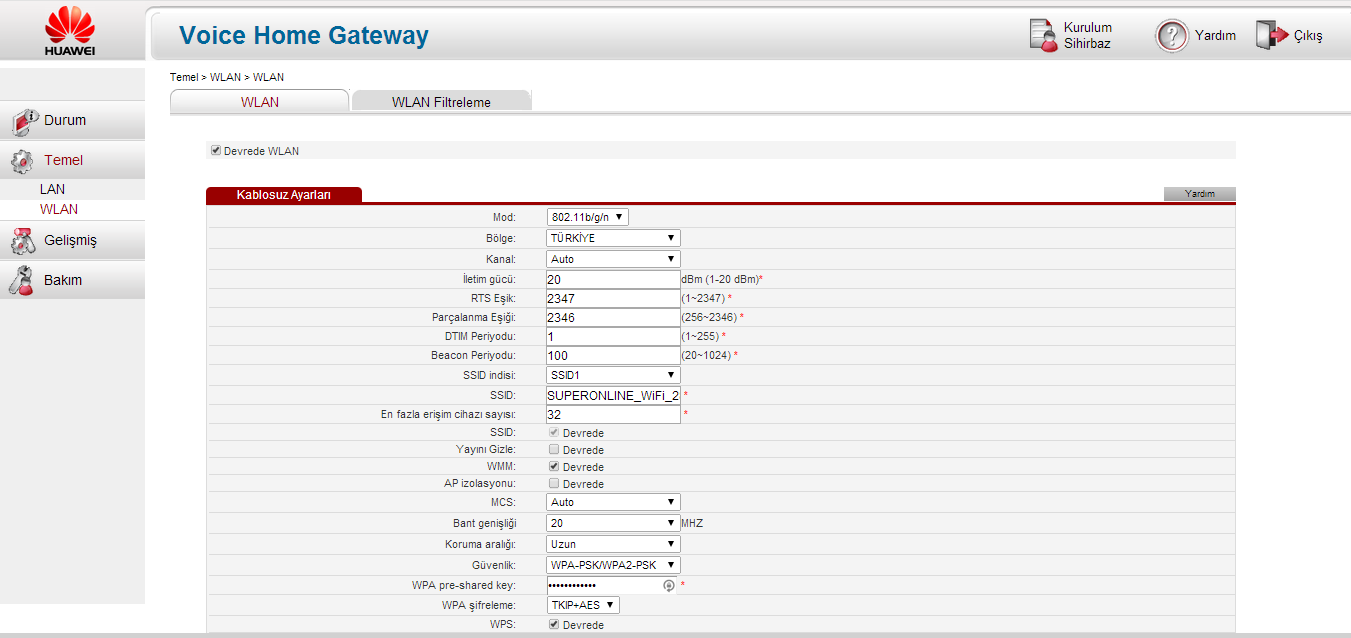Disable the WPS Devrede checkbox
This screenshot has width=1351, height=638.
tap(554, 625)
